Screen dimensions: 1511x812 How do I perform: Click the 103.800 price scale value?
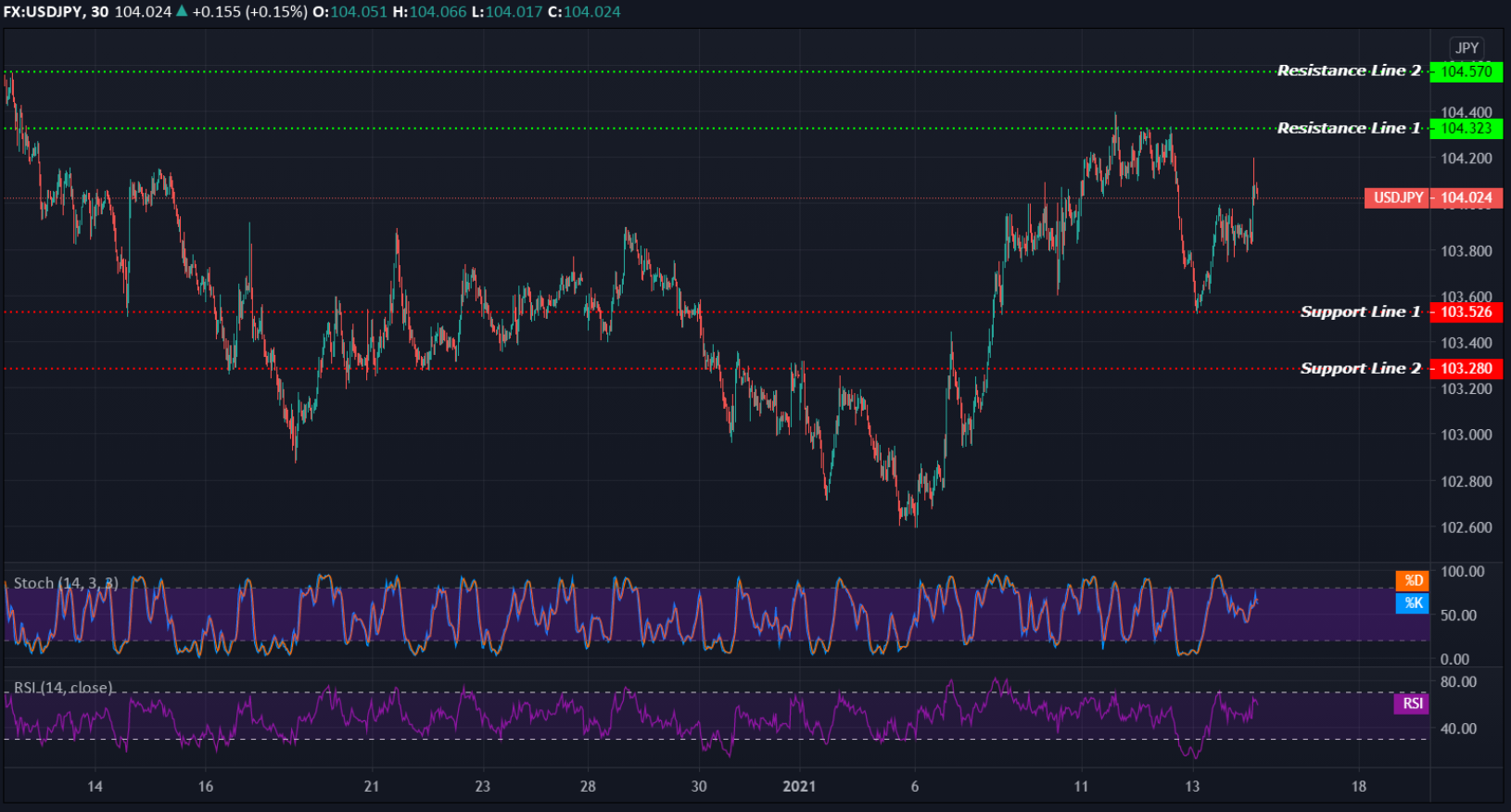(x=1467, y=251)
